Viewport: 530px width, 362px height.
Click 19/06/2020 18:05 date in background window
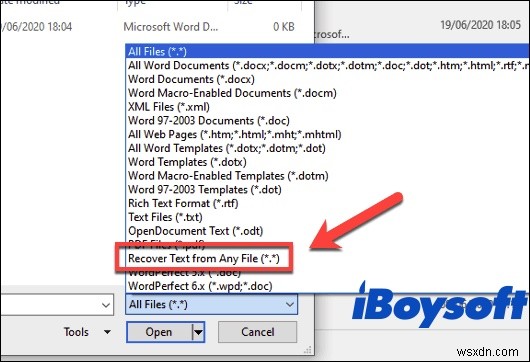(x=480, y=25)
